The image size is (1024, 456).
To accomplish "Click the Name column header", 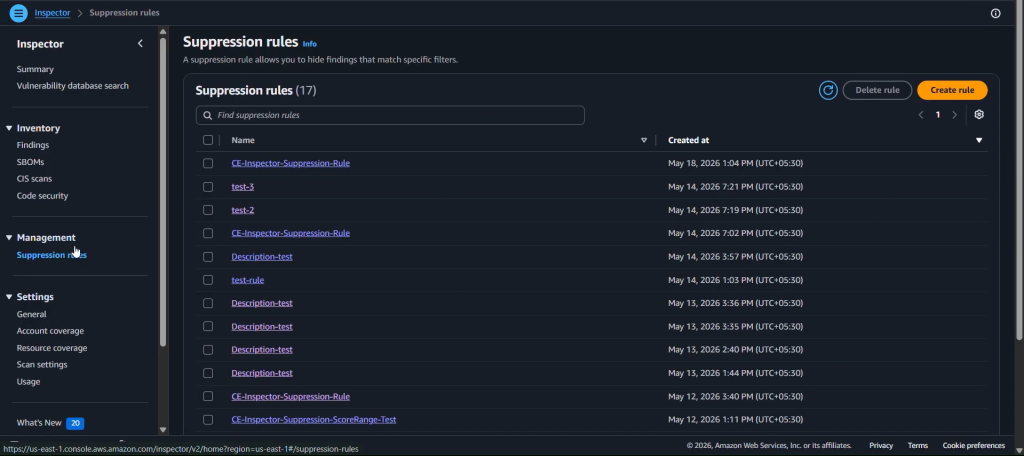I will 243,140.
